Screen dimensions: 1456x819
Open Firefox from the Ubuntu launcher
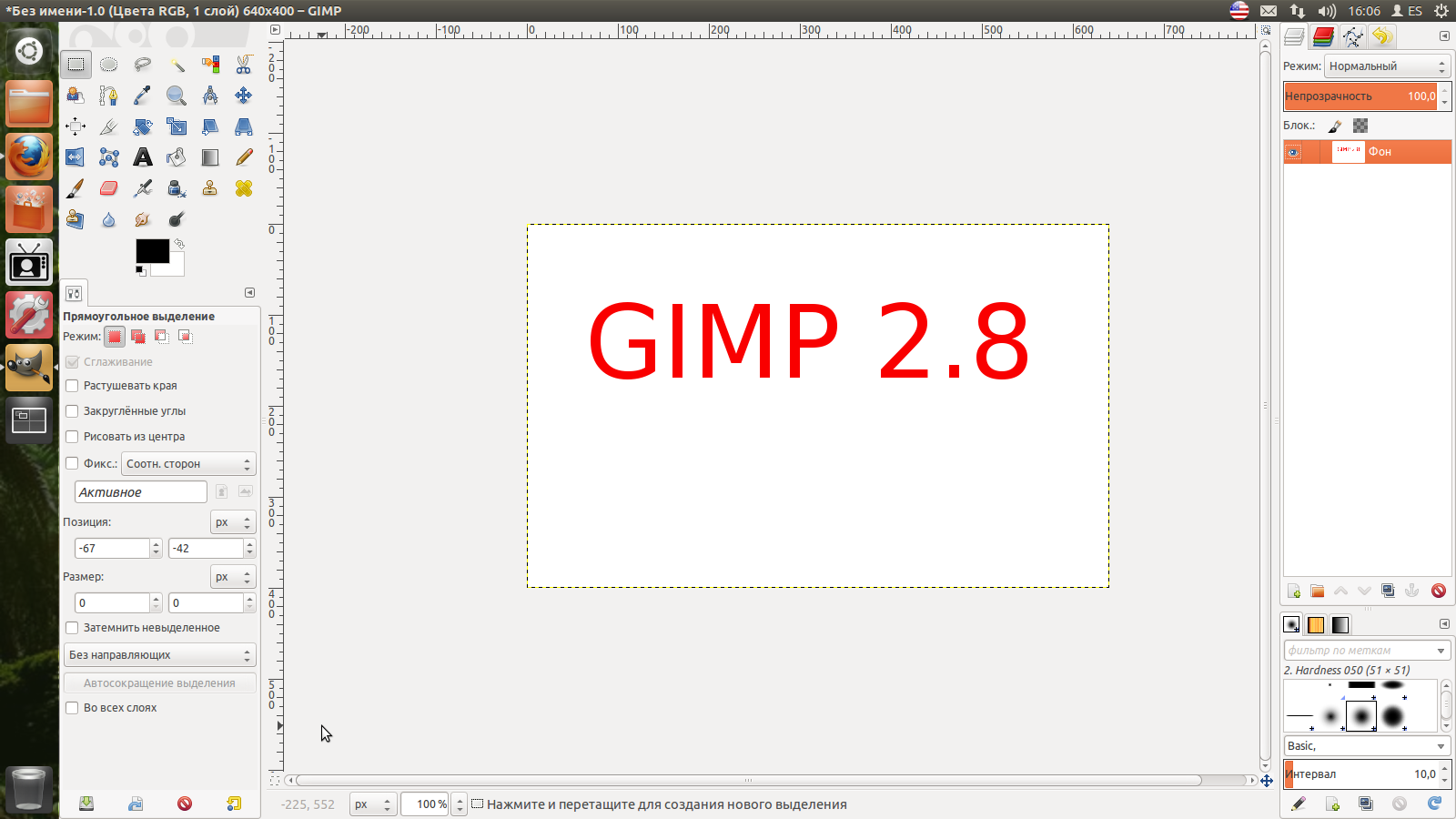[x=29, y=157]
